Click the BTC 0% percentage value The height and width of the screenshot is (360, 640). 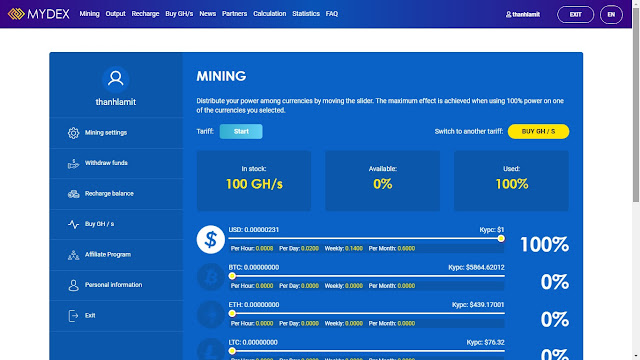[x=555, y=282]
